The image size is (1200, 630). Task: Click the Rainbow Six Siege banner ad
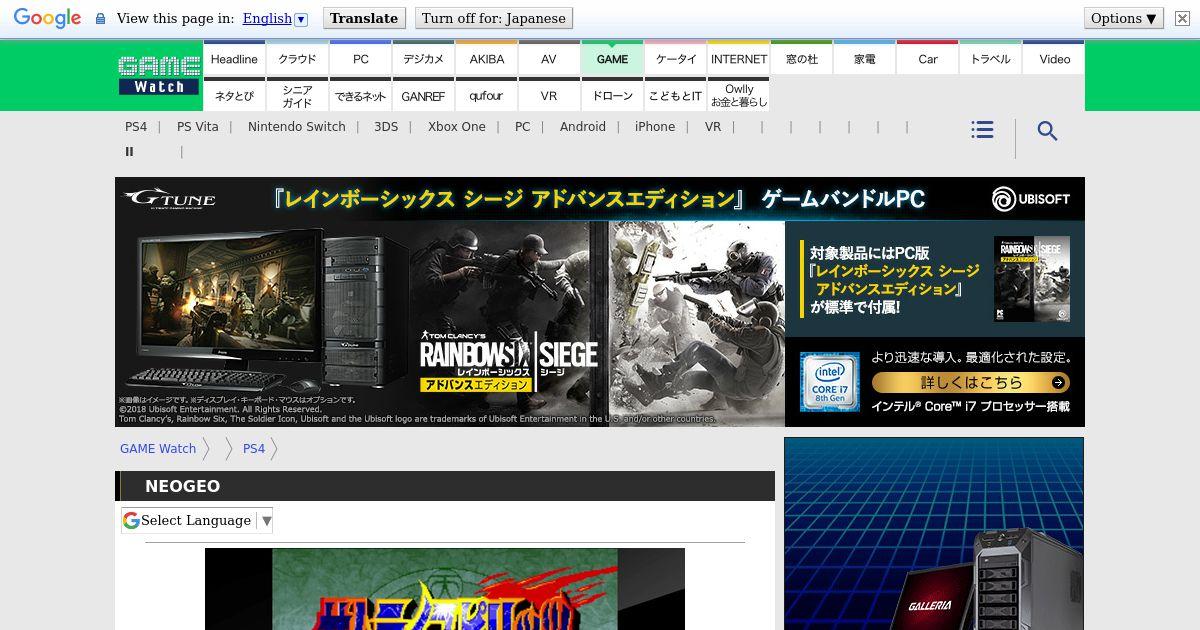pos(599,302)
